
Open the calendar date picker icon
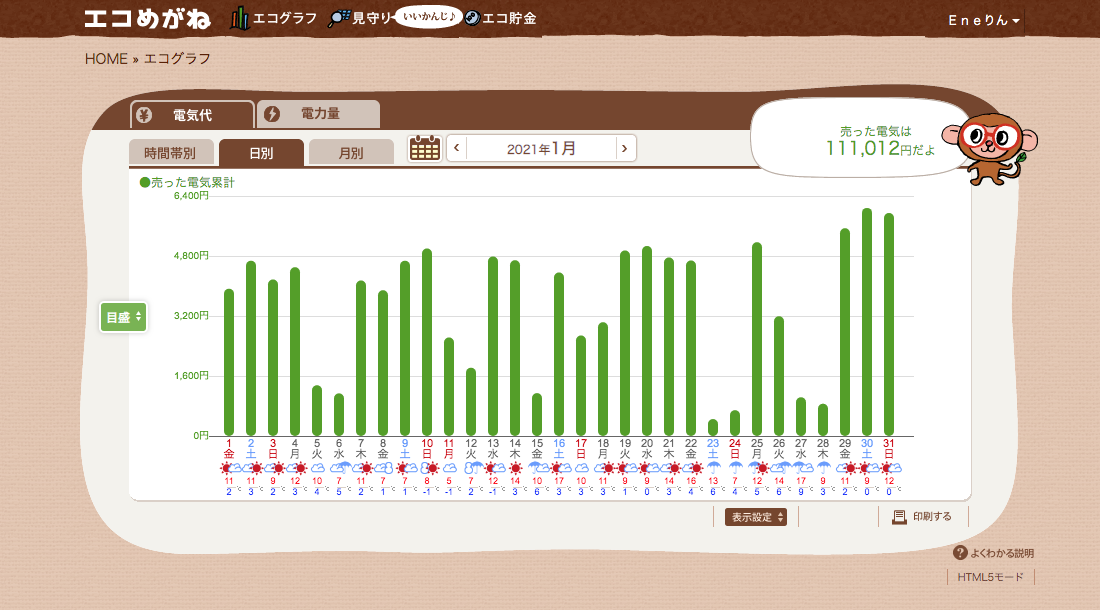tap(424, 149)
